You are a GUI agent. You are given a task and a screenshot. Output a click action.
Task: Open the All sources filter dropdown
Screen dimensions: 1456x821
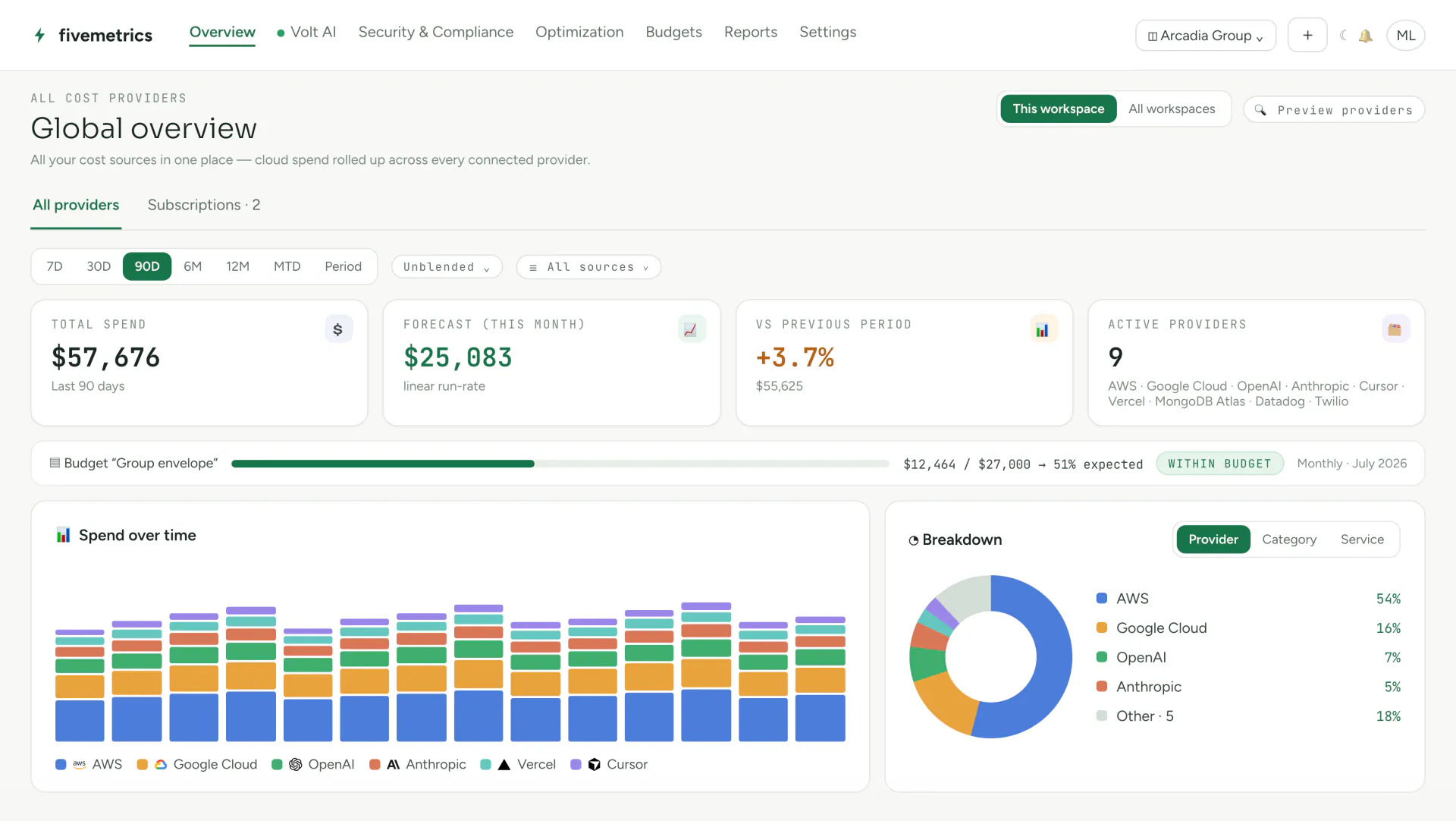588,267
